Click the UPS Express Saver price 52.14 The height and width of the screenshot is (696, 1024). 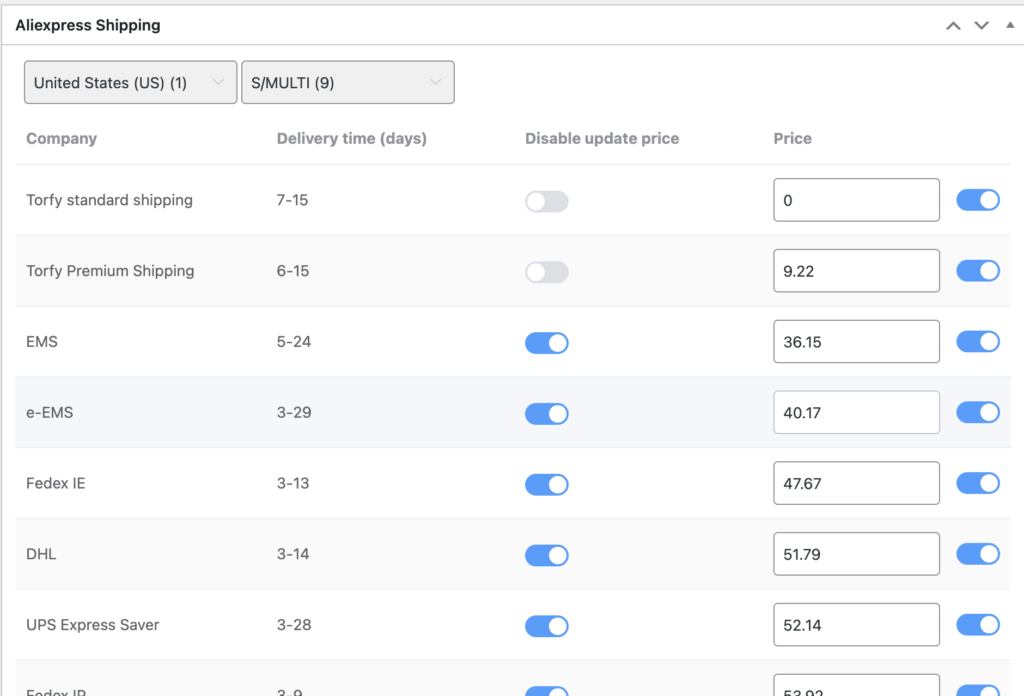pyautogui.click(x=856, y=625)
